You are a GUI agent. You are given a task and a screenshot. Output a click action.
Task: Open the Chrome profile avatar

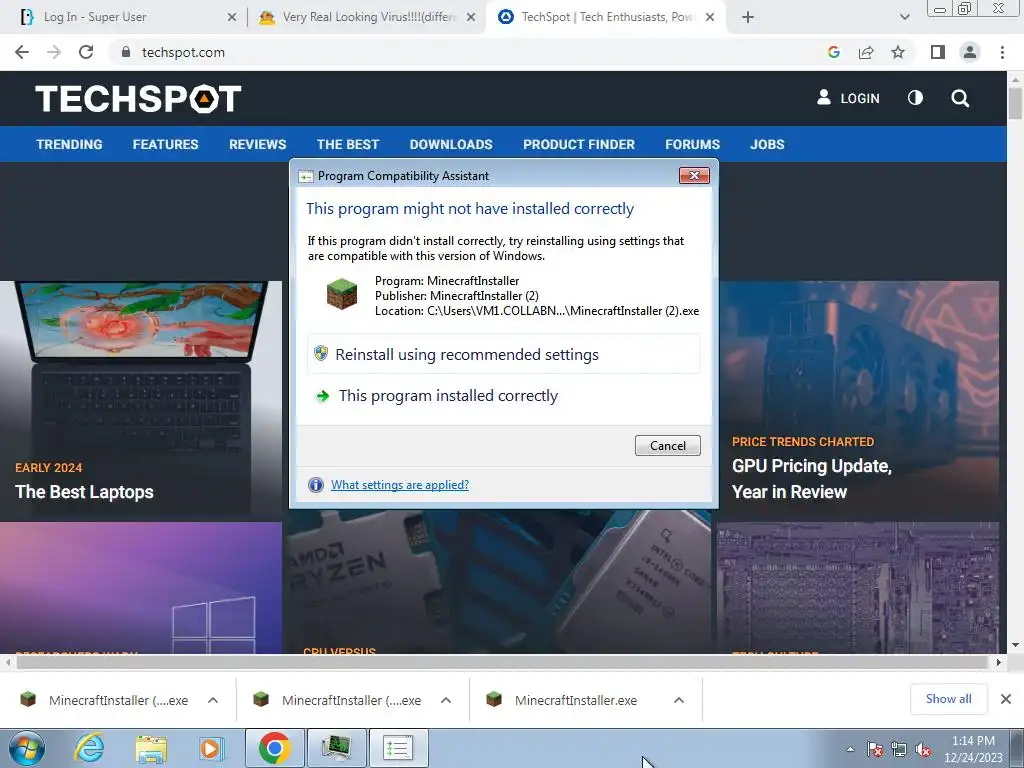pyautogui.click(x=970, y=52)
